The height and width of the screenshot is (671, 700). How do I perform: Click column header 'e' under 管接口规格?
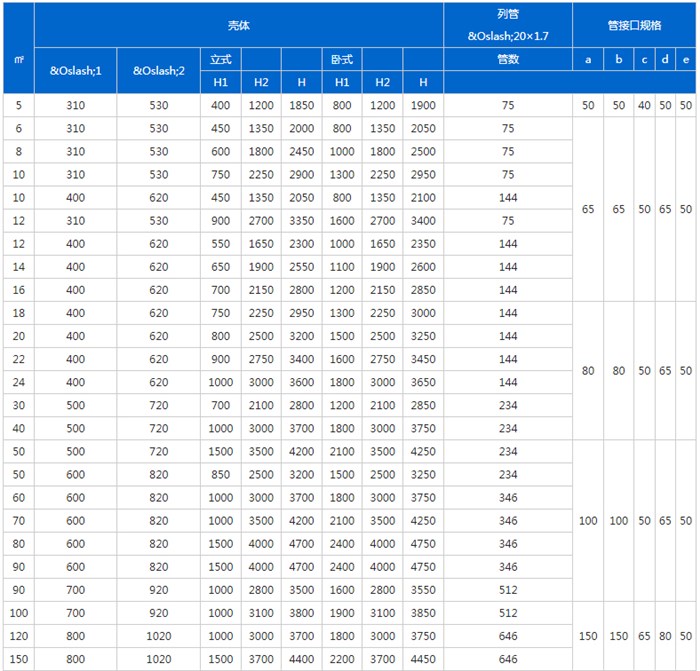(x=685, y=60)
